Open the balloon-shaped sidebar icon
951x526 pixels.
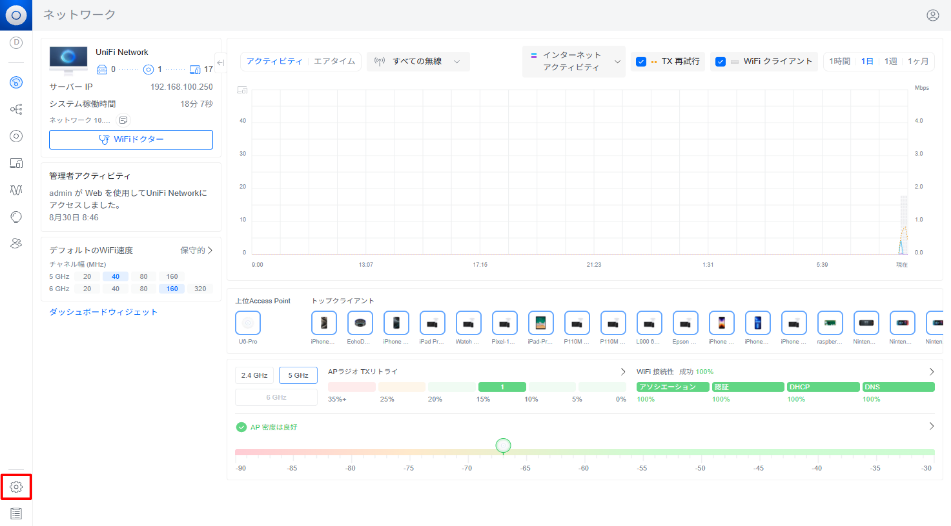[16, 217]
